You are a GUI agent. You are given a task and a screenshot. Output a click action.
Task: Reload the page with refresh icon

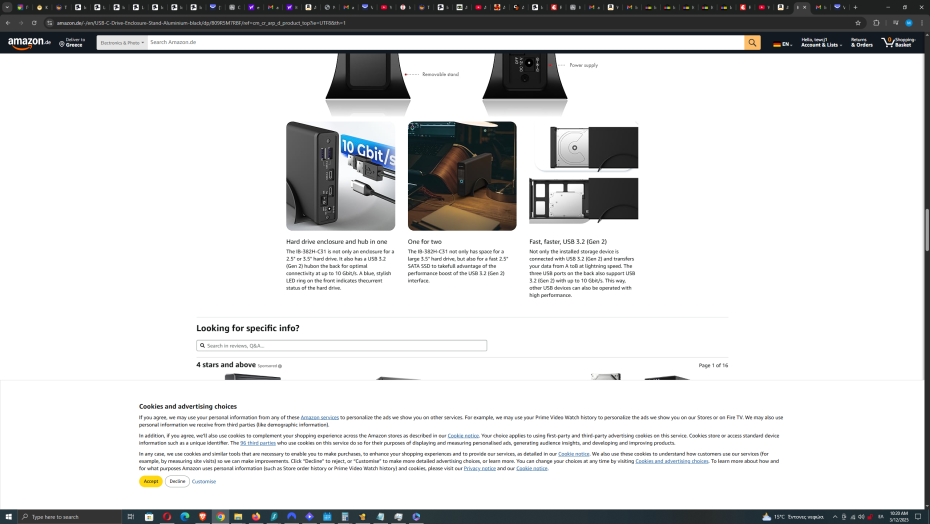pyautogui.click(x=34, y=23)
